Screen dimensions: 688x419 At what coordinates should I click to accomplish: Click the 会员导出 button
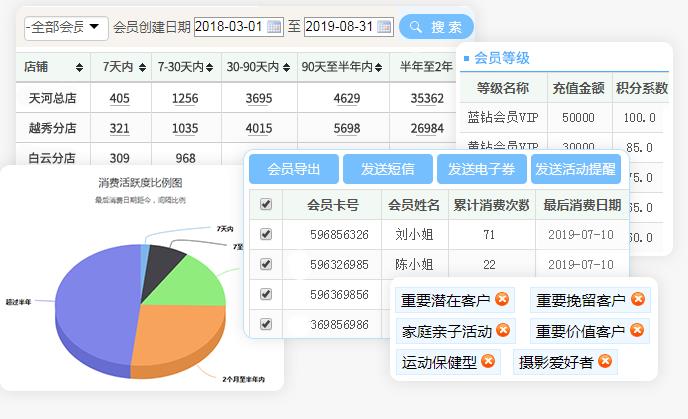[293, 169]
